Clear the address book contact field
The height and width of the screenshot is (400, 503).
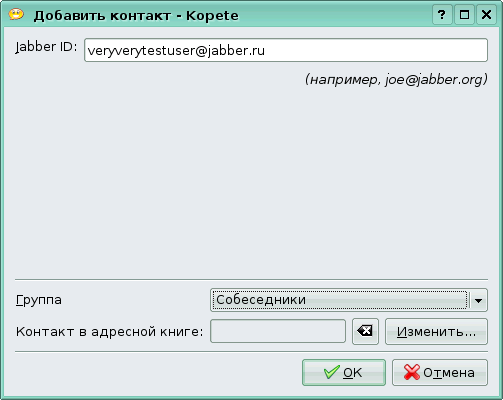tap(365, 331)
